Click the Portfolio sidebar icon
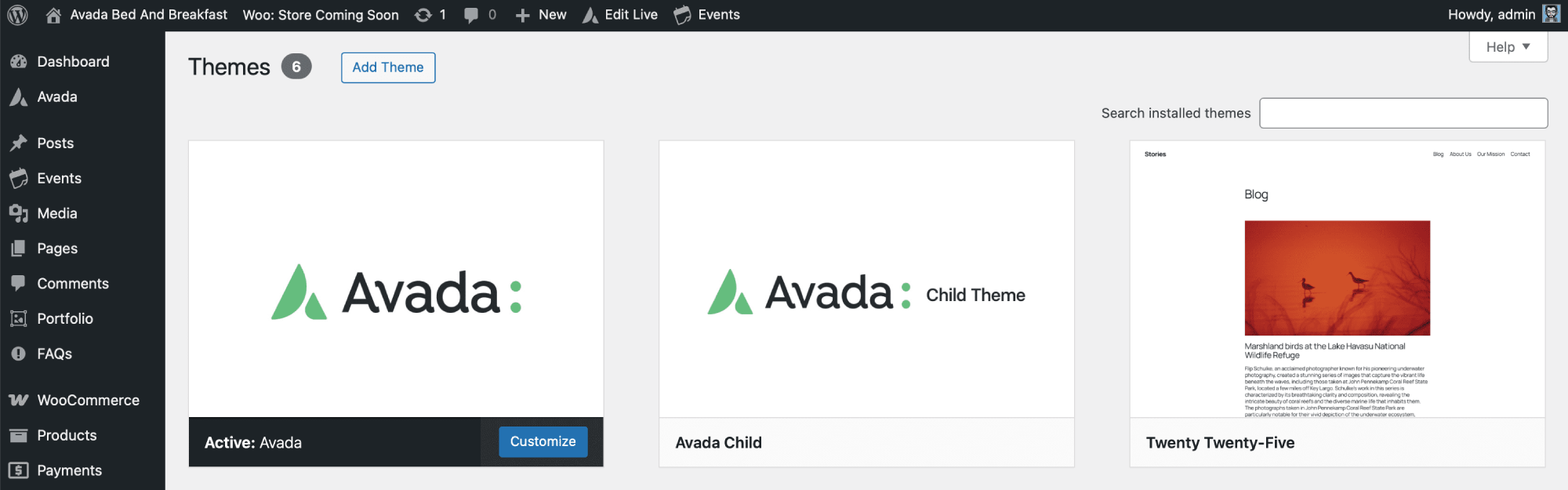The image size is (1568, 490). pos(19,318)
